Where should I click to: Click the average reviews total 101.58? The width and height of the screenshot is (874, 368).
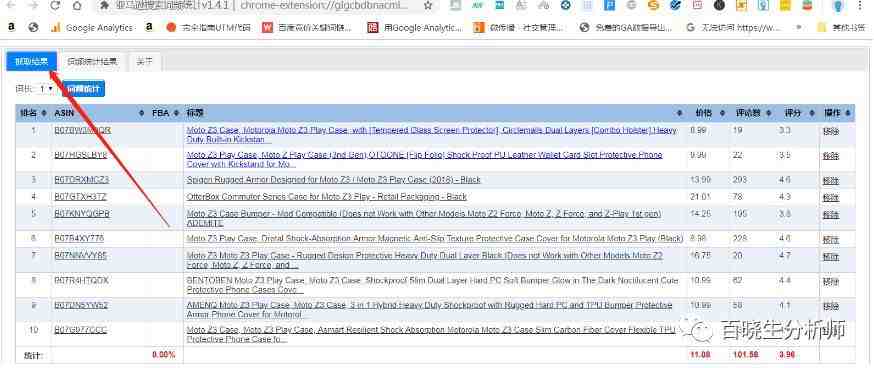coord(746,354)
